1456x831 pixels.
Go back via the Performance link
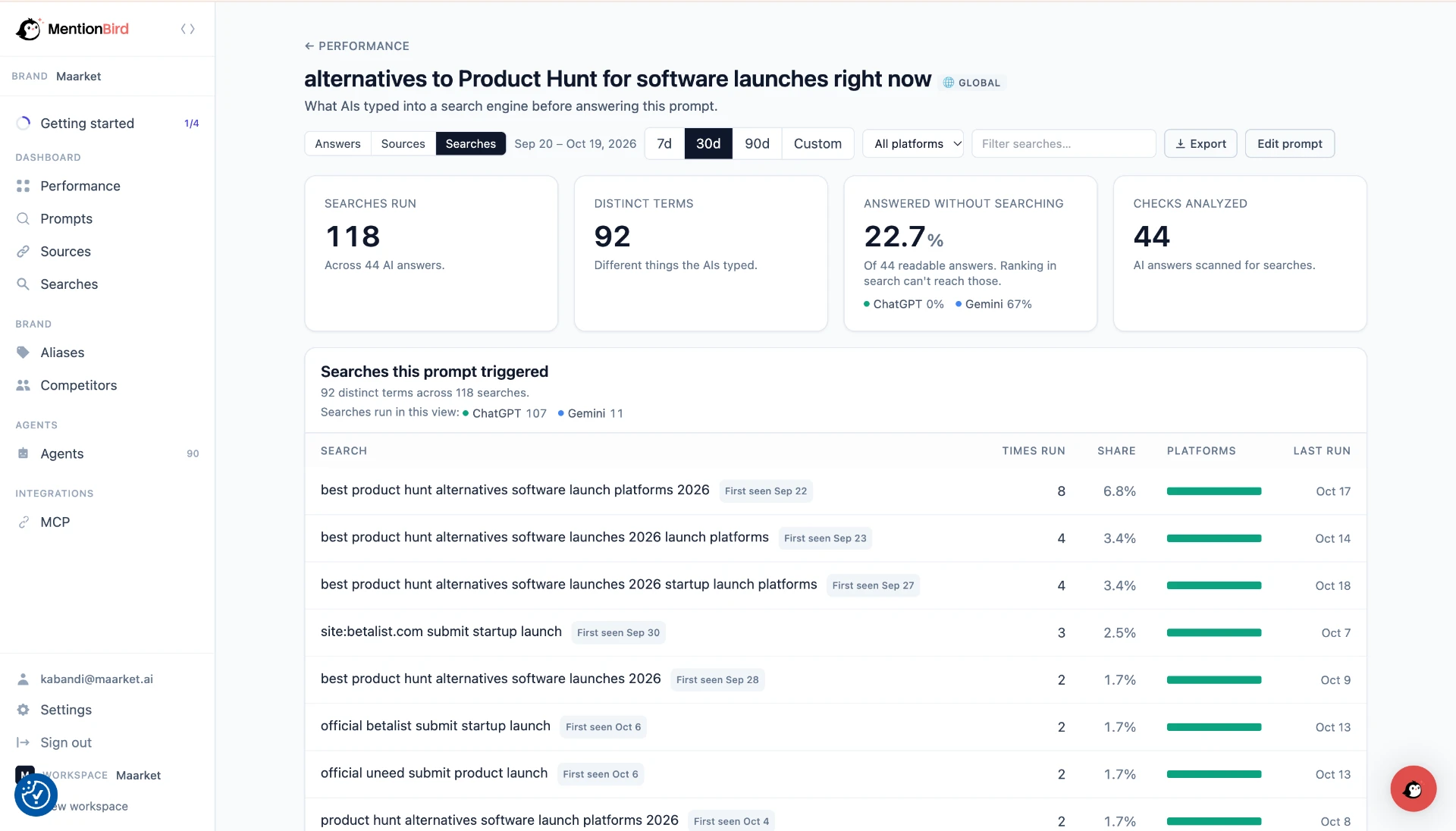pos(357,46)
